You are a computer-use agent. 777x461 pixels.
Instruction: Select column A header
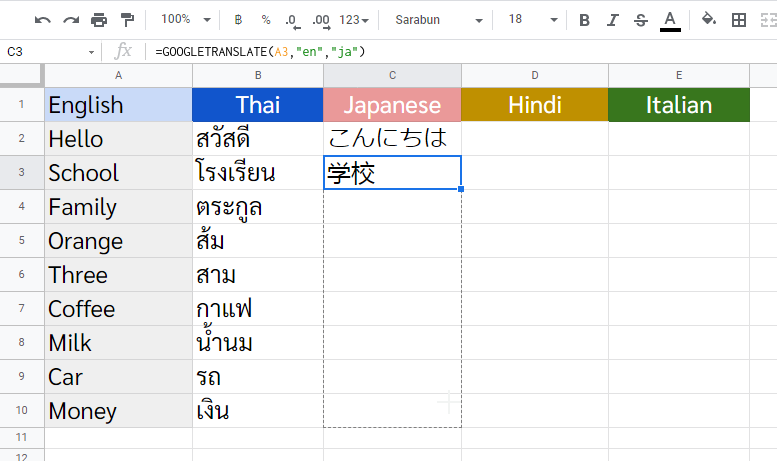pyautogui.click(x=118, y=75)
